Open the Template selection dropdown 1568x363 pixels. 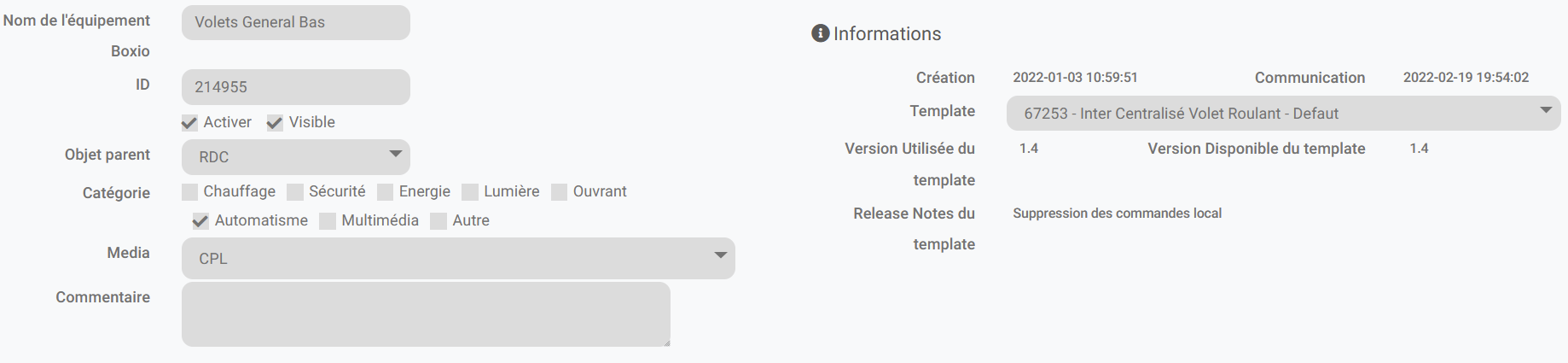pyautogui.click(x=1283, y=114)
